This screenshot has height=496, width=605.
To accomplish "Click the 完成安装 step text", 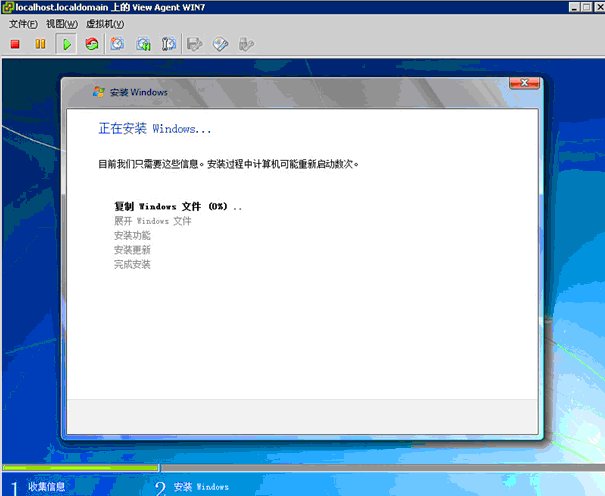I will pos(132,264).
